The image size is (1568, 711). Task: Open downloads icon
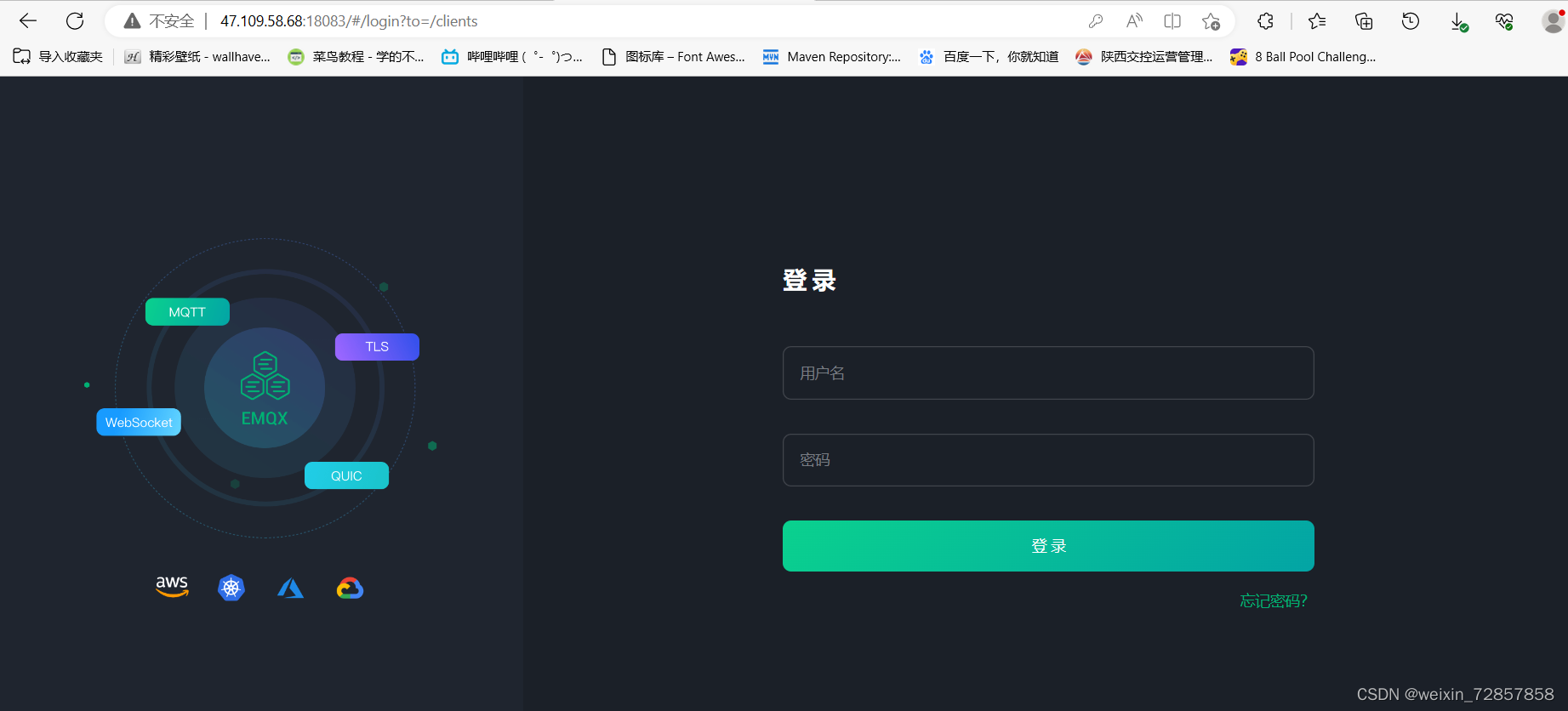[1458, 21]
